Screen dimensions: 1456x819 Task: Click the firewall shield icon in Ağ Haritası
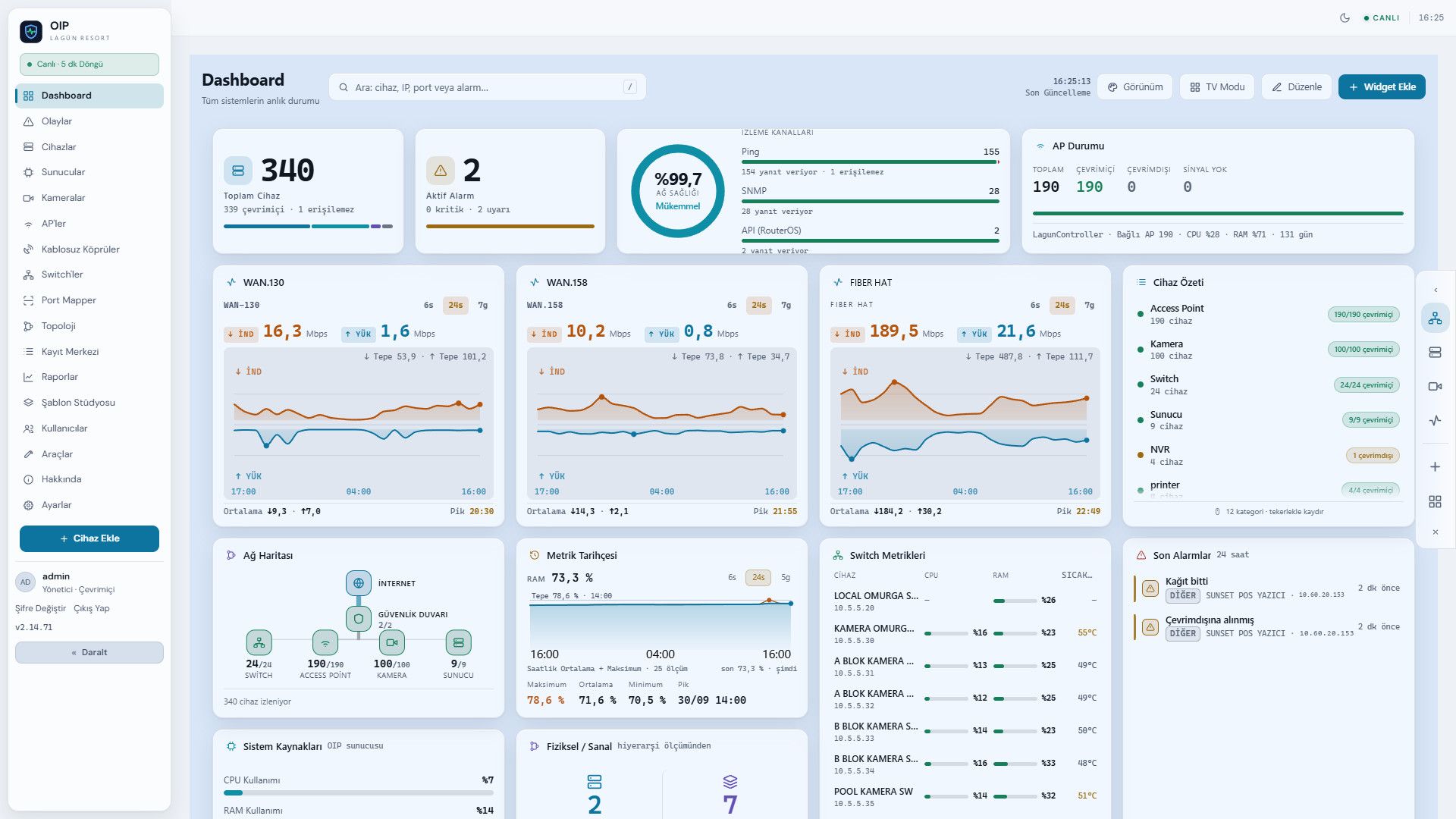pos(359,619)
